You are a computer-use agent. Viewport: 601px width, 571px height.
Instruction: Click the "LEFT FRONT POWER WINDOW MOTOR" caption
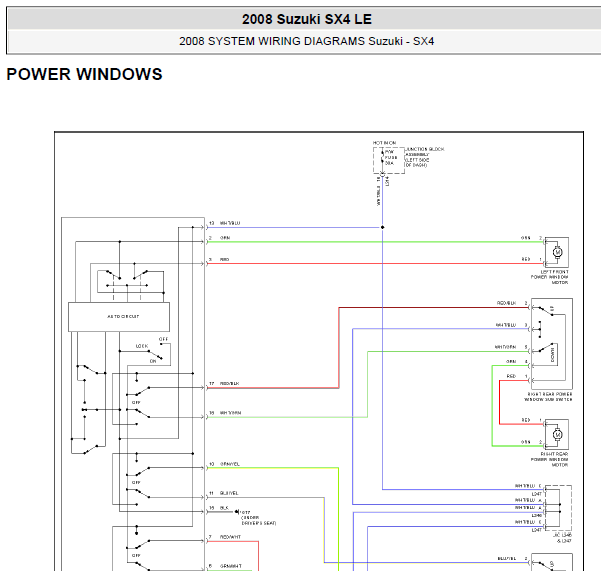[x=550, y=277]
